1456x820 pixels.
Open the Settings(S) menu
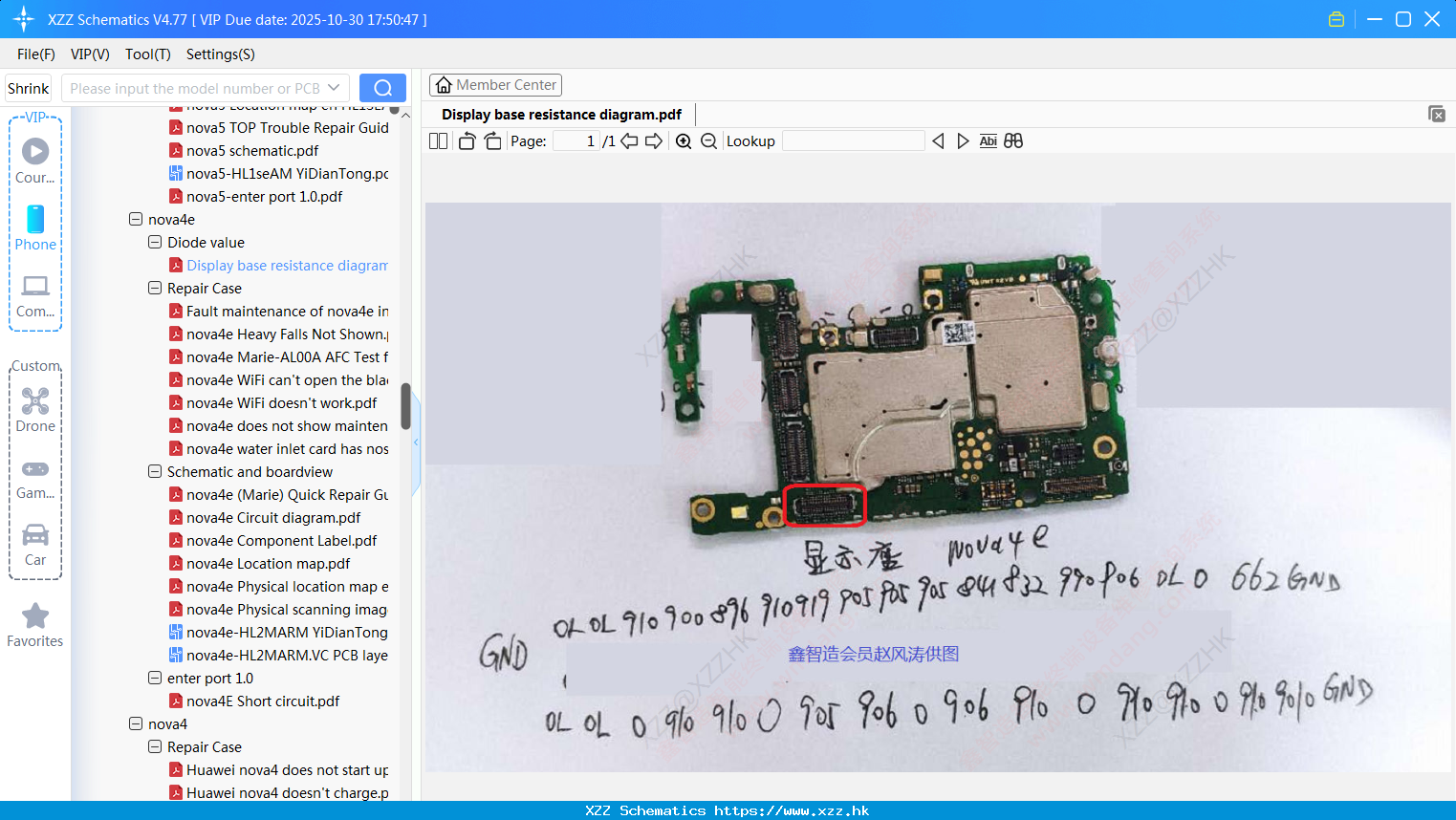[221, 54]
